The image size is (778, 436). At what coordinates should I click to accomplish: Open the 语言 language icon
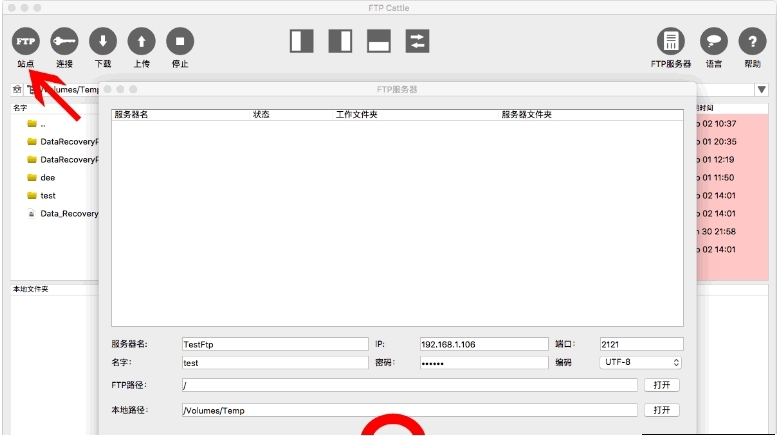click(713, 41)
